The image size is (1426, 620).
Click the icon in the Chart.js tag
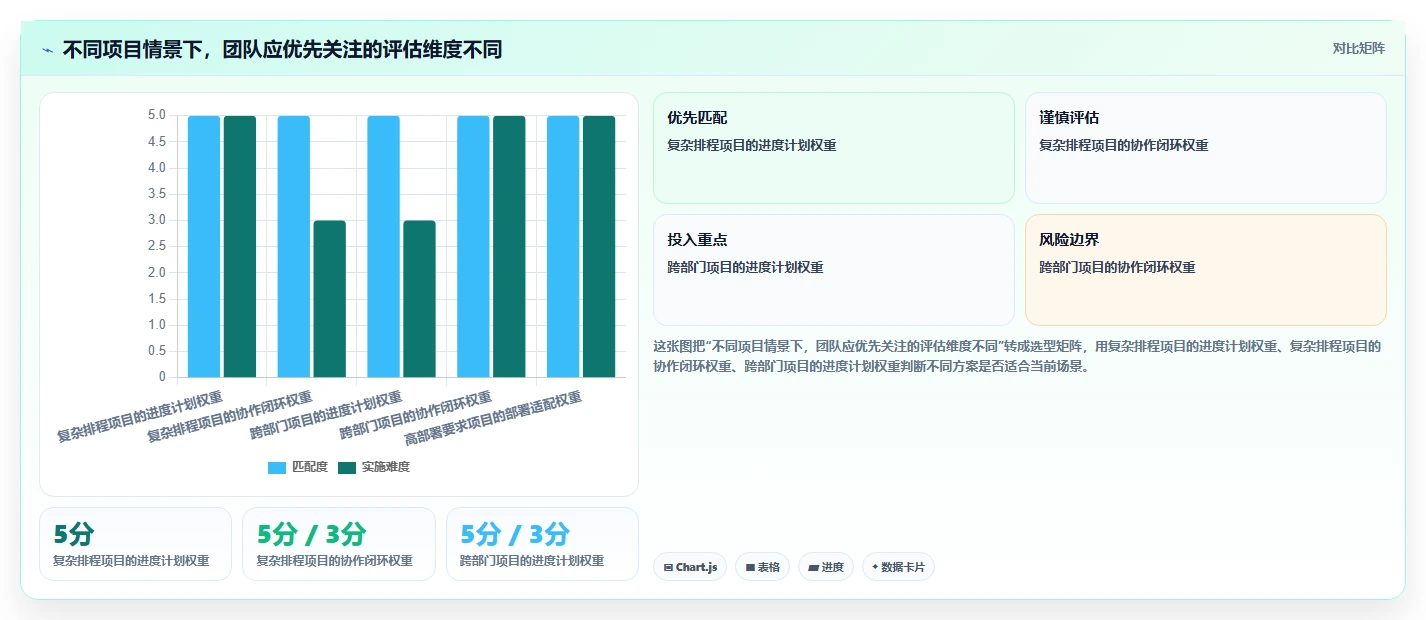click(668, 567)
